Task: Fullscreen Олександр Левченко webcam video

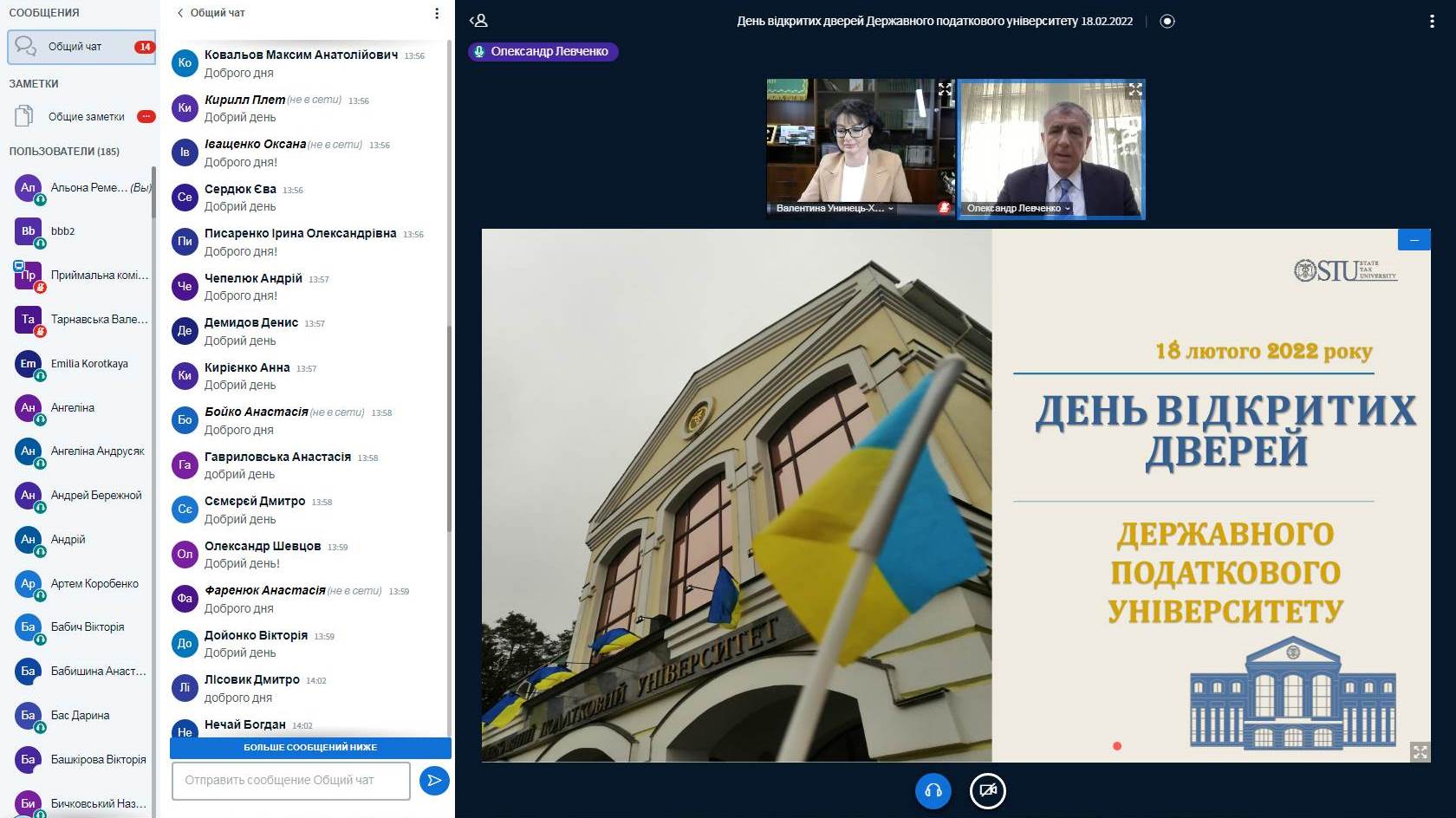Action: click(1134, 89)
